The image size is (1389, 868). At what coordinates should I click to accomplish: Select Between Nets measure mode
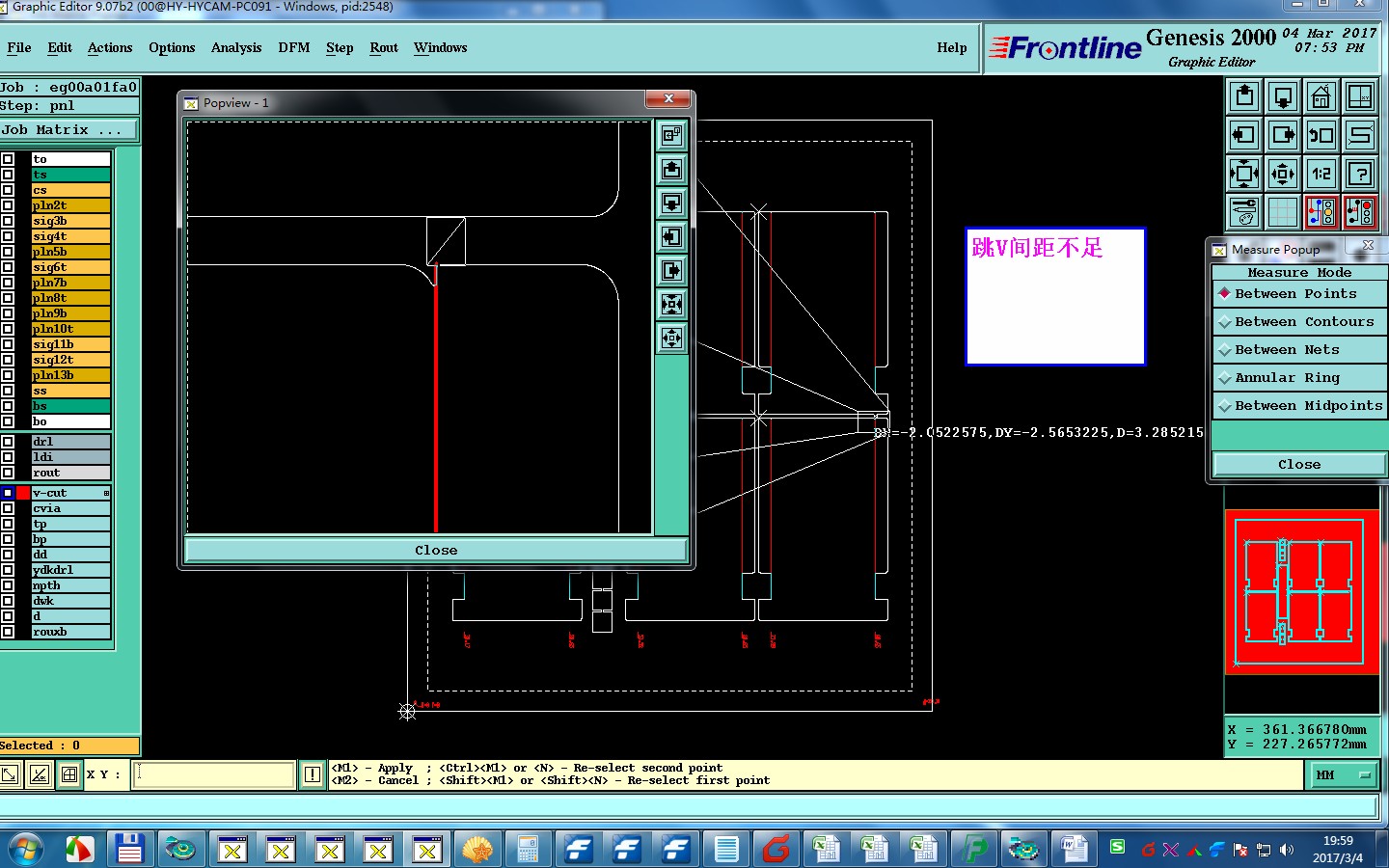pyautogui.click(x=1299, y=349)
